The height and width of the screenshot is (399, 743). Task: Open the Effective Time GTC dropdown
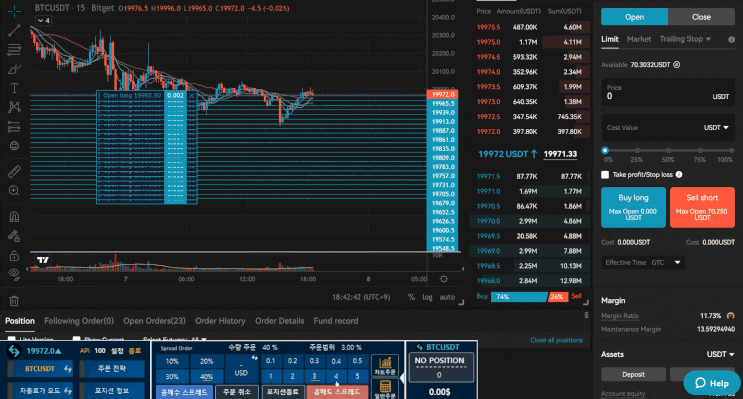(643, 263)
